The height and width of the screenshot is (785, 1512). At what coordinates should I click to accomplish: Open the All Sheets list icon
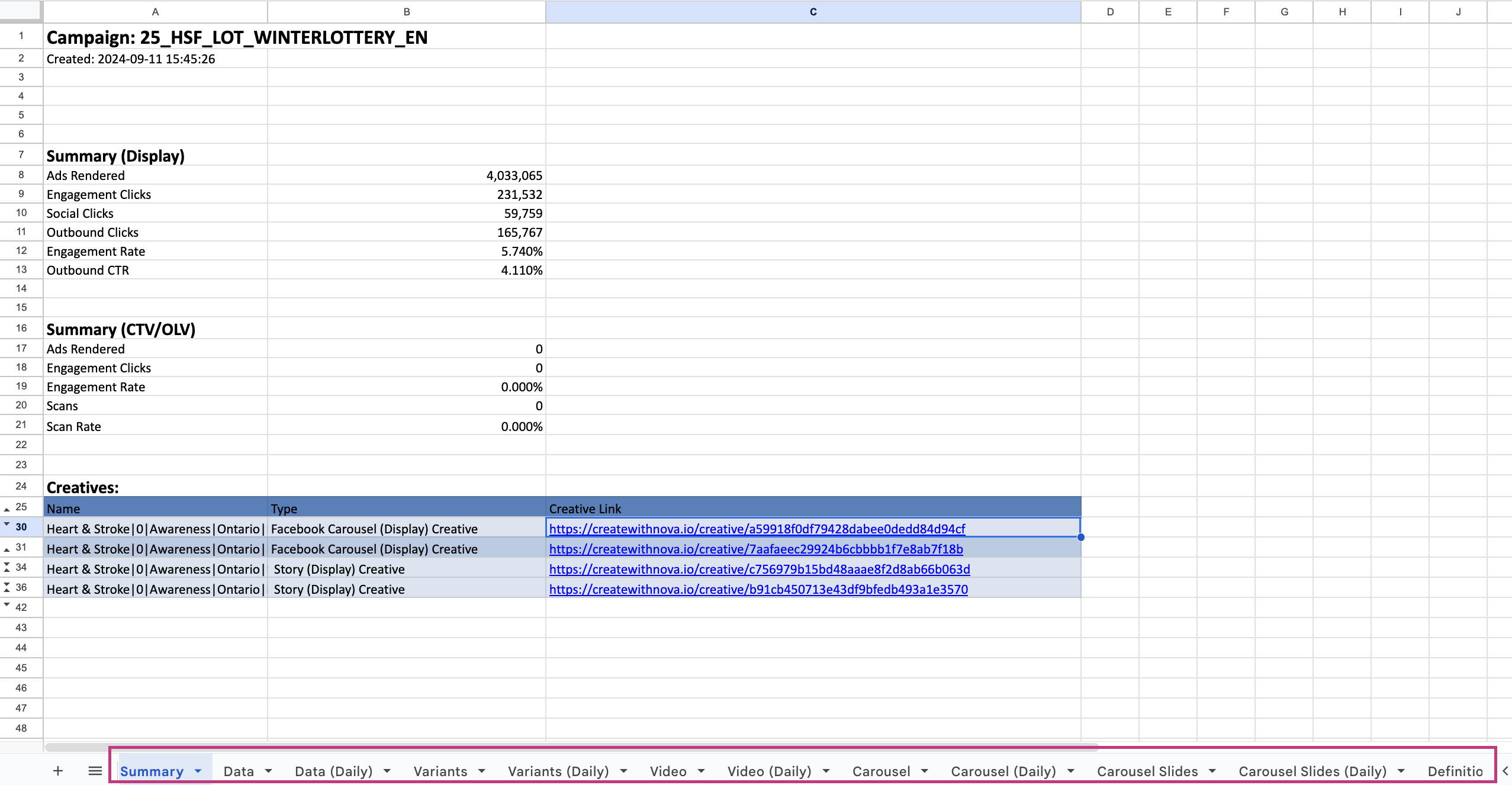tap(95, 771)
